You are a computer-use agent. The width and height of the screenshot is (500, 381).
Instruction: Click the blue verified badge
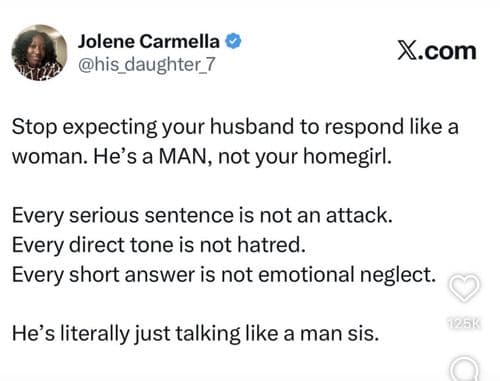point(233,42)
